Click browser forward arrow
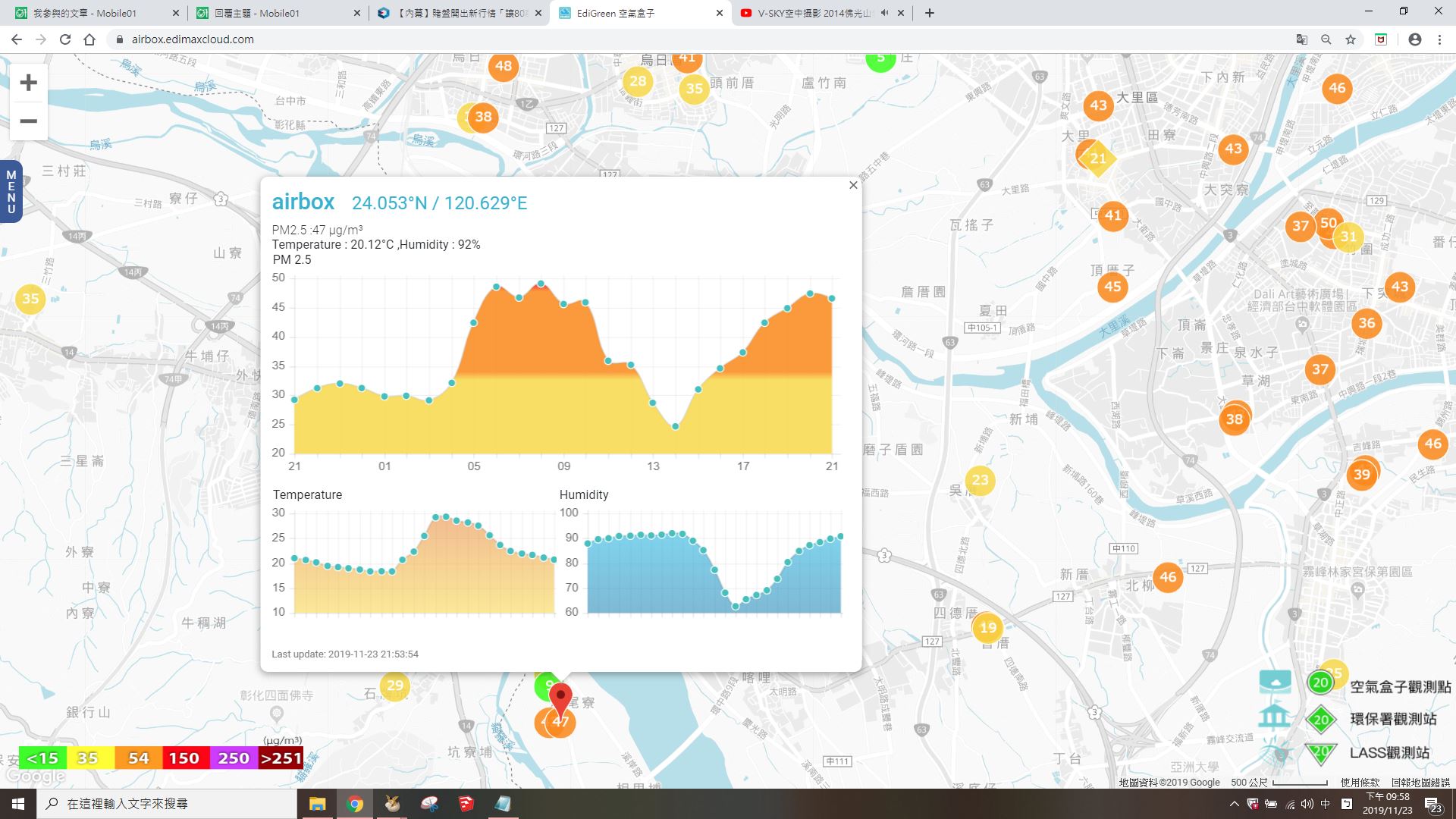This screenshot has height=819, width=1456. tap(41, 39)
